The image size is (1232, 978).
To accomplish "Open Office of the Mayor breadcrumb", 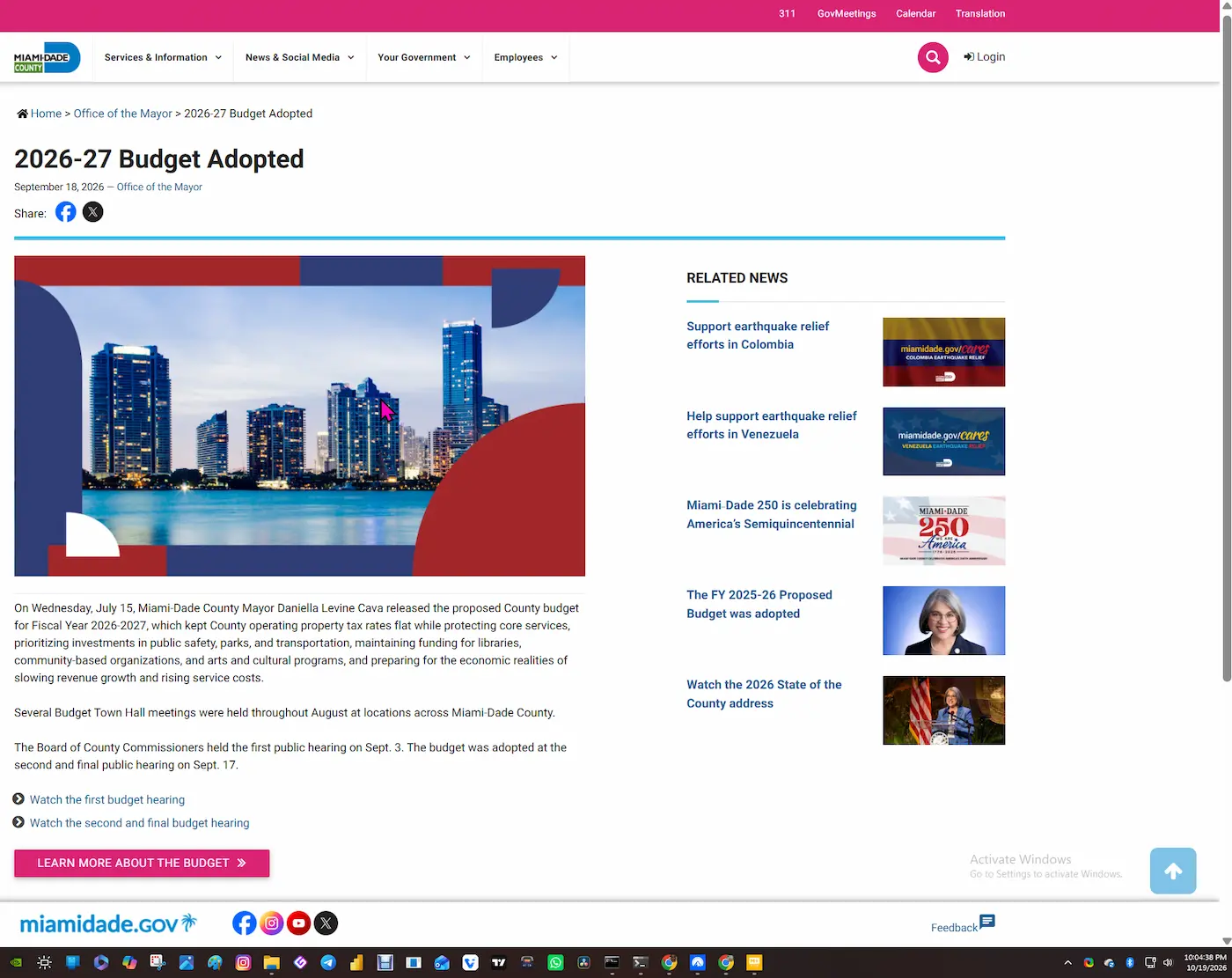I will 122,114.
